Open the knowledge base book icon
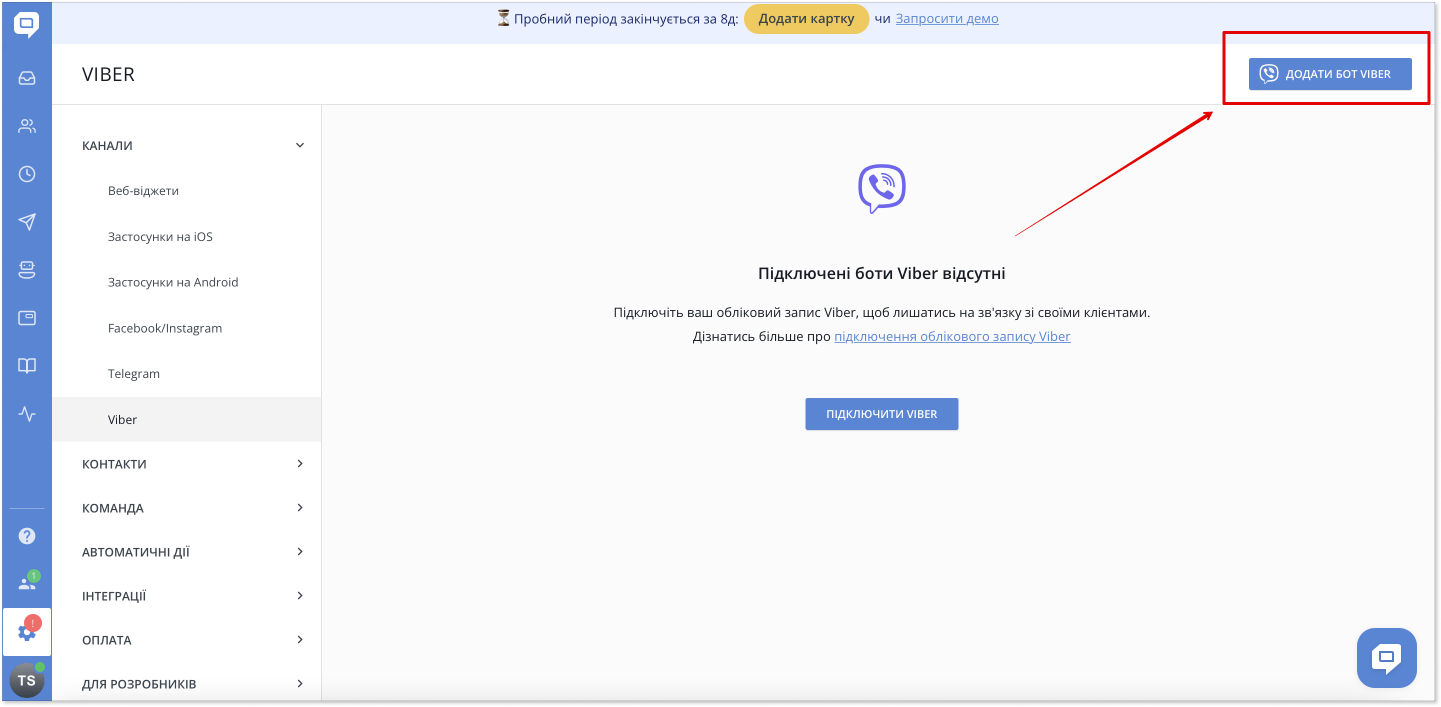 (27, 366)
